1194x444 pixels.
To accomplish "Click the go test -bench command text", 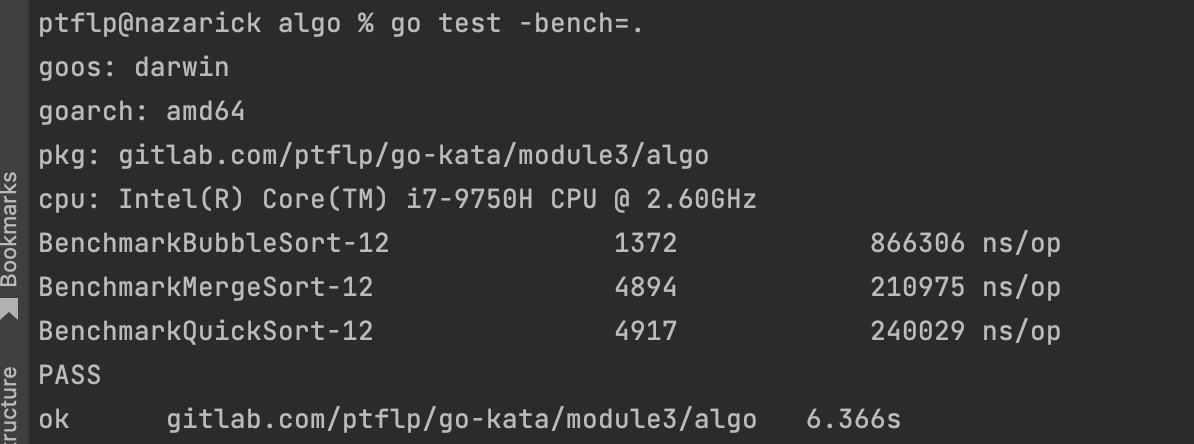I will [x=516, y=23].
